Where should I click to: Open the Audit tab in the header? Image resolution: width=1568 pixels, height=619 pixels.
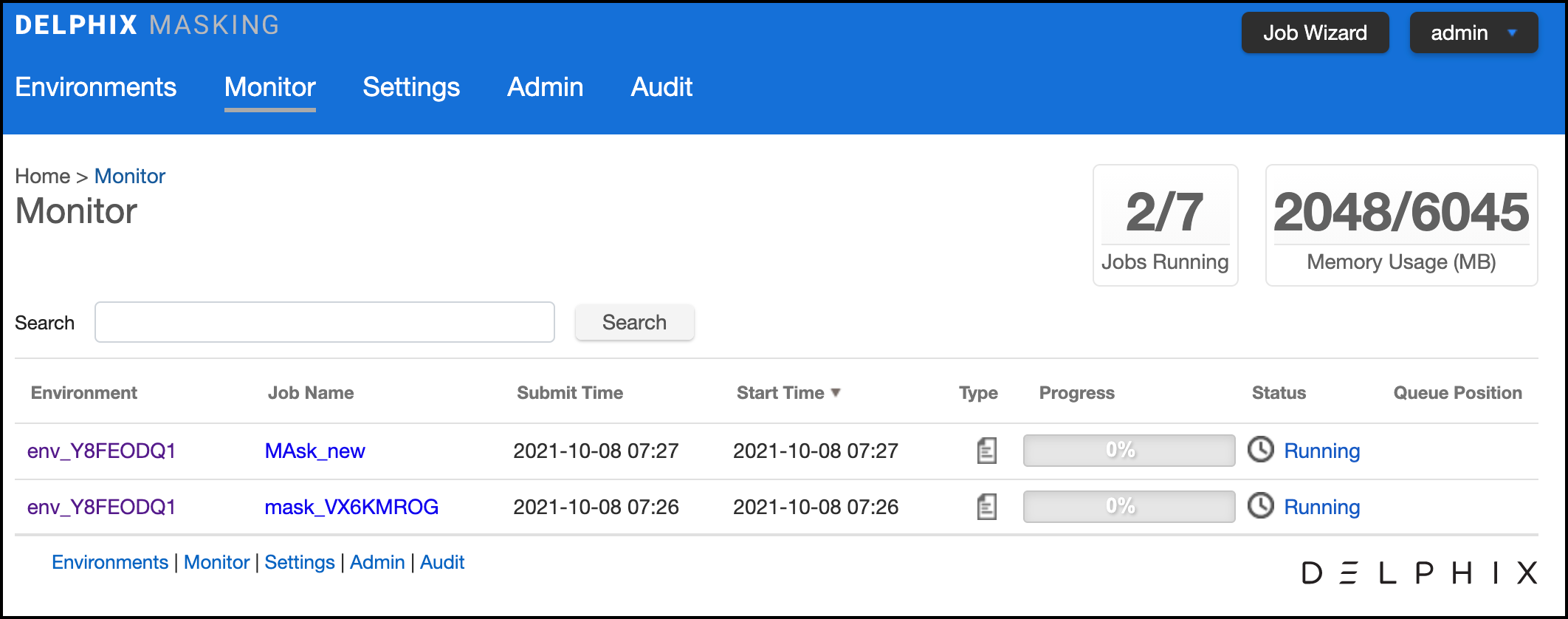pos(661,87)
